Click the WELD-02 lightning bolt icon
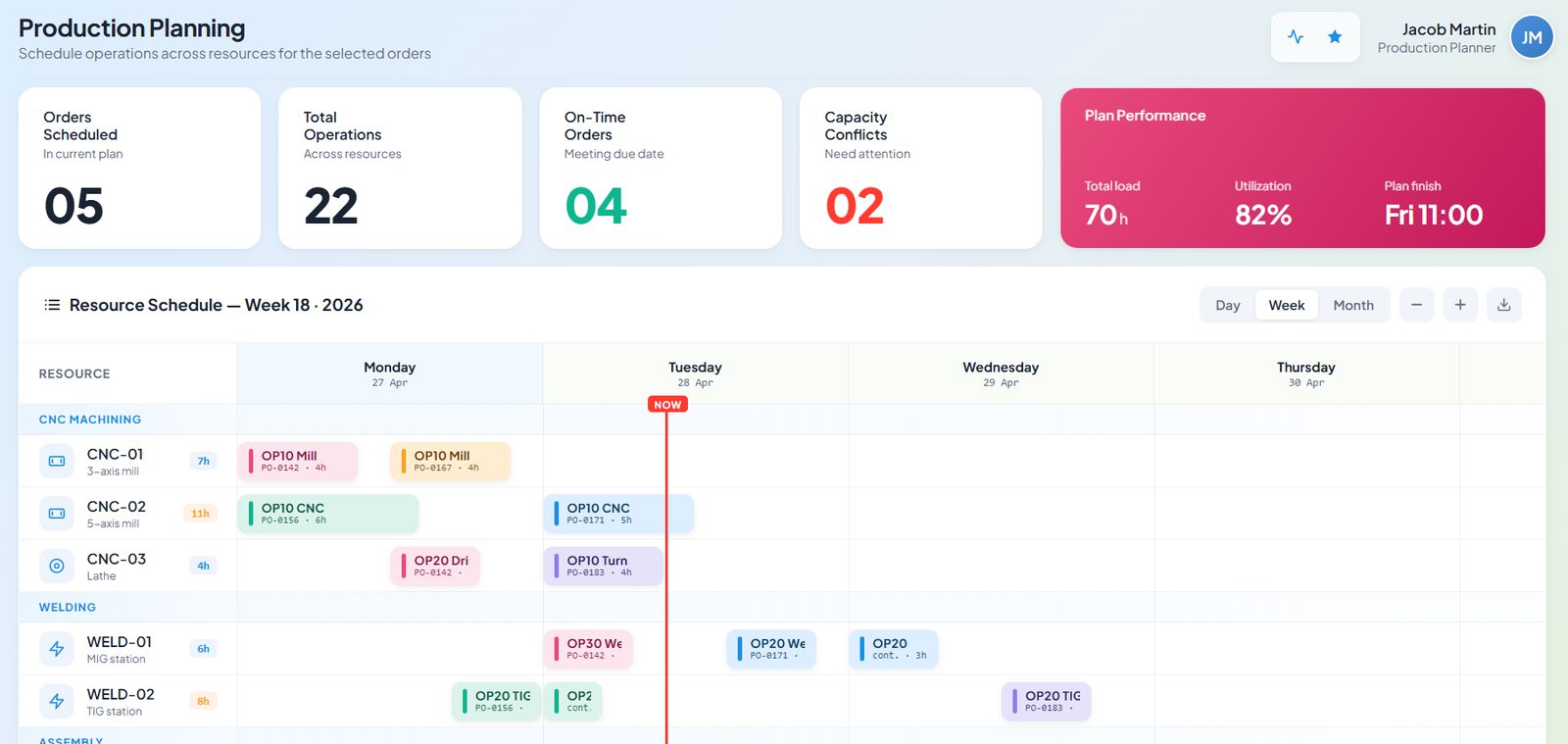Image resolution: width=1568 pixels, height=744 pixels. pyautogui.click(x=57, y=701)
